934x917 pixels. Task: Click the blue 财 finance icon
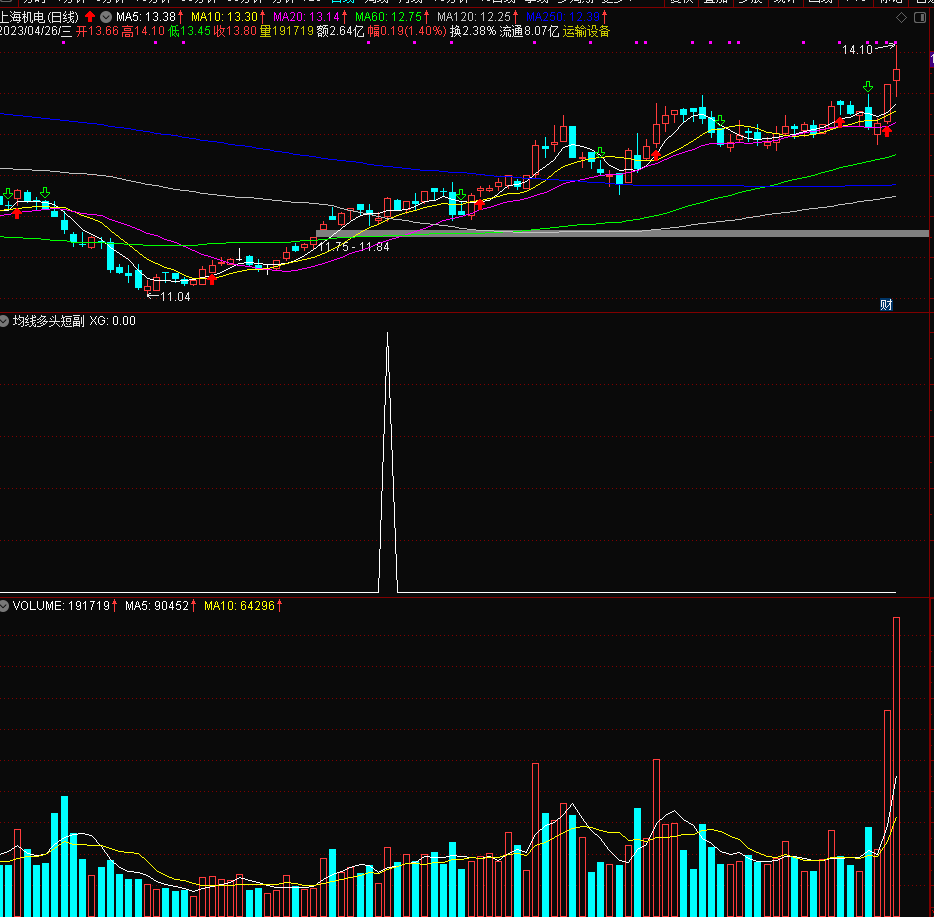pos(886,305)
